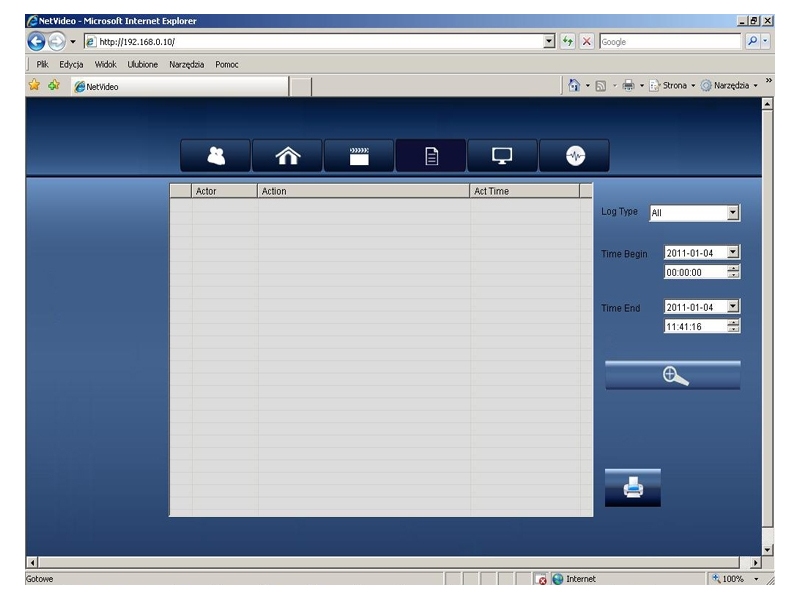Select the NetVideo browser tab
Screen dimensions: 800x600
click(178, 86)
